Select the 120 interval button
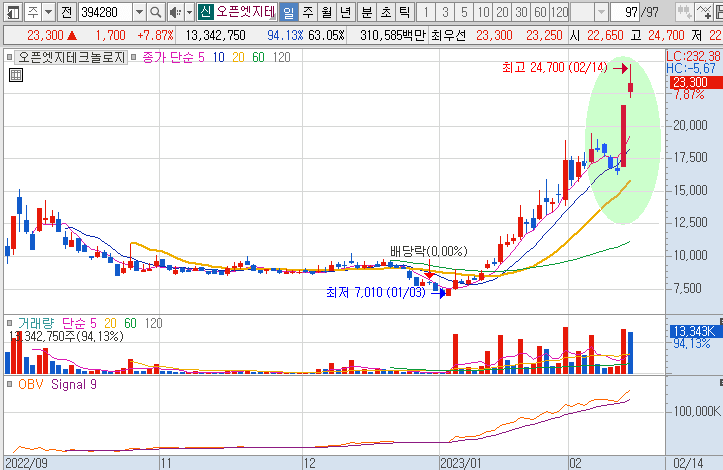Viewport: 723px width, 470px height. 559,12
